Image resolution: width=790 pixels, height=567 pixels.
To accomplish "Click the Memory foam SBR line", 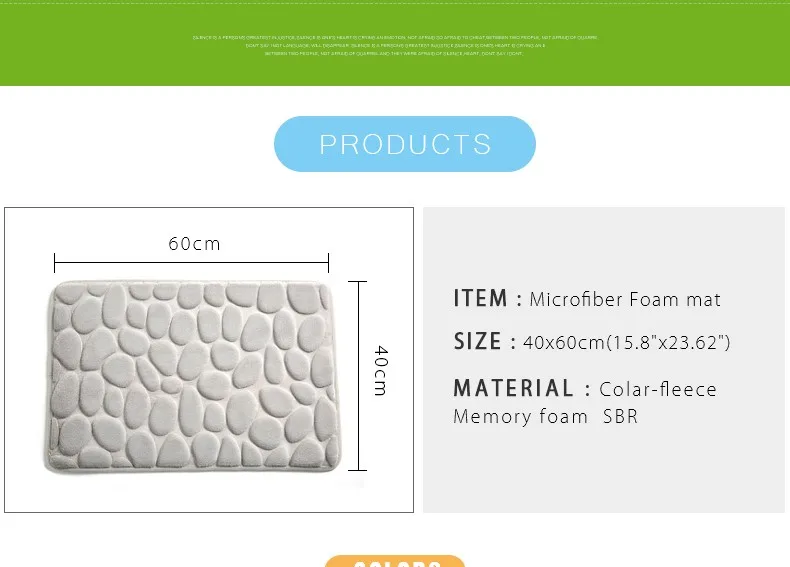I will [x=545, y=417].
